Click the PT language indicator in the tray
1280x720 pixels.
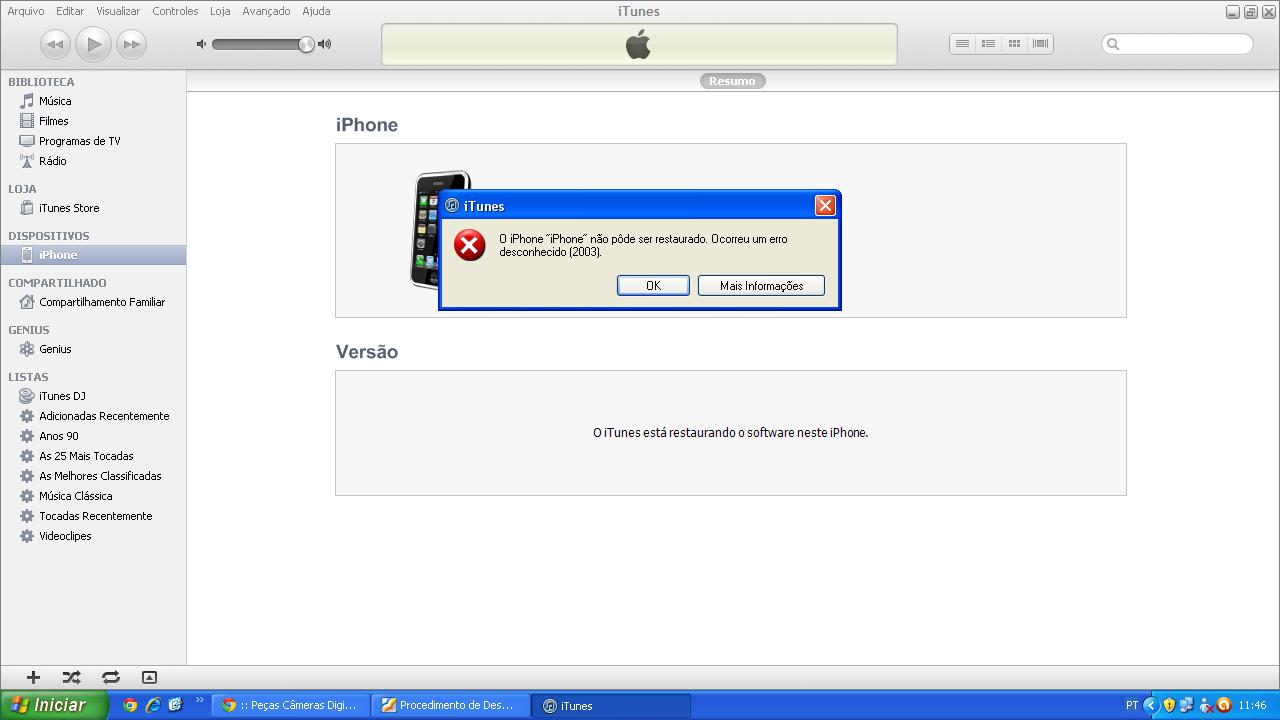click(1132, 705)
